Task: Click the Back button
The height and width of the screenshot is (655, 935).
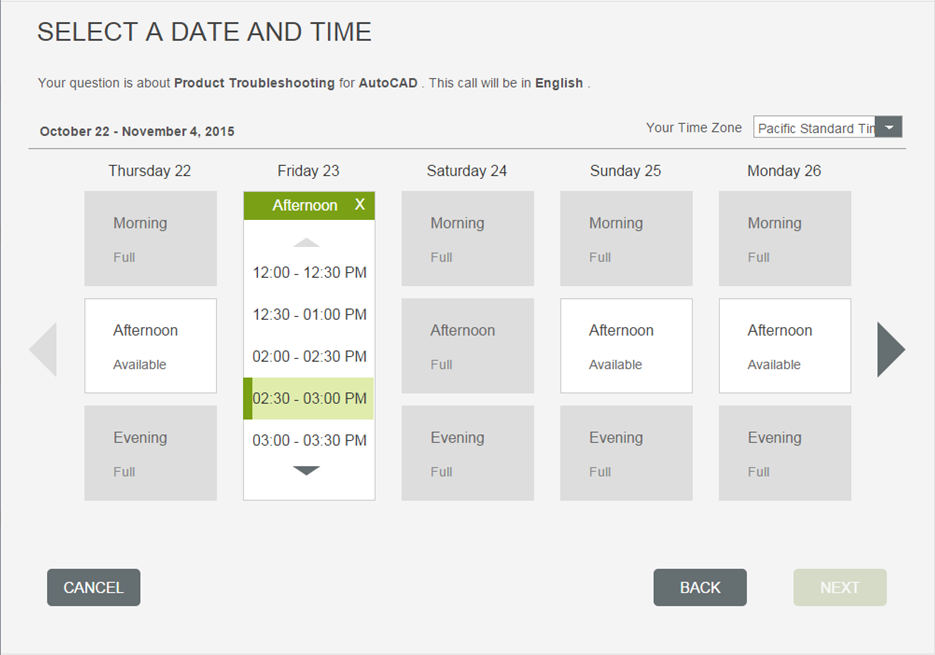Action: [700, 588]
